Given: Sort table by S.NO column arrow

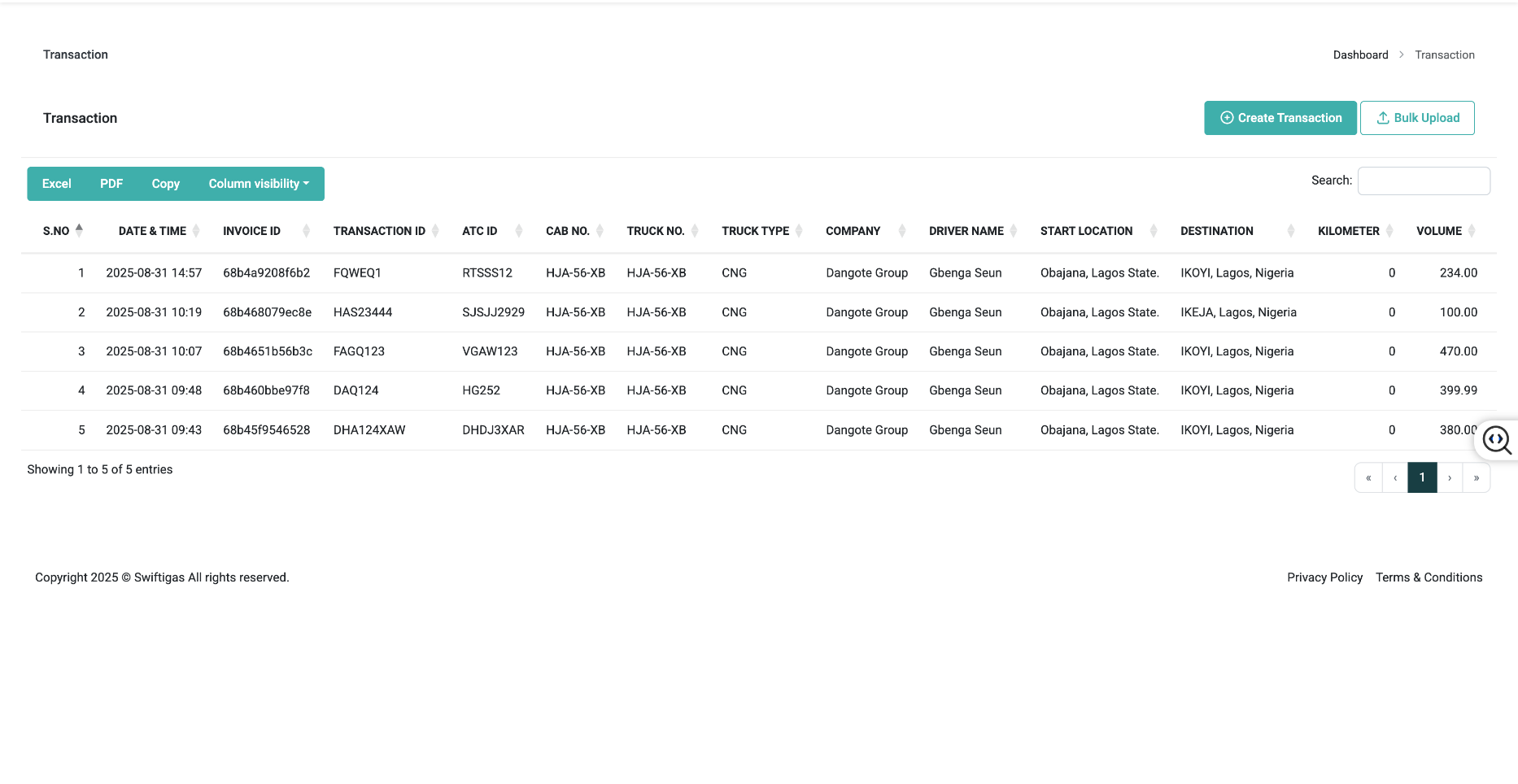Looking at the screenshot, I should pos(79,230).
